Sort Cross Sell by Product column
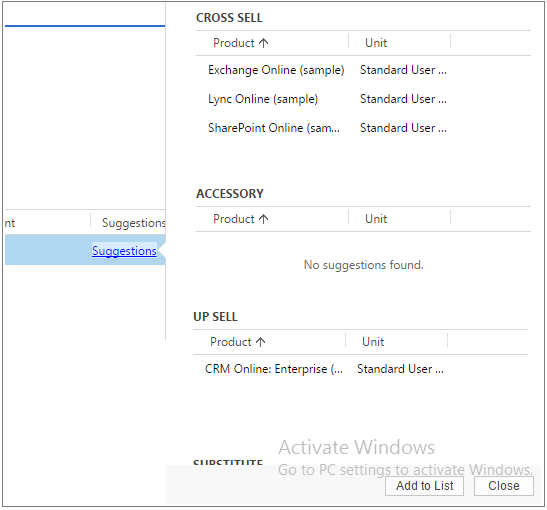 (x=240, y=43)
